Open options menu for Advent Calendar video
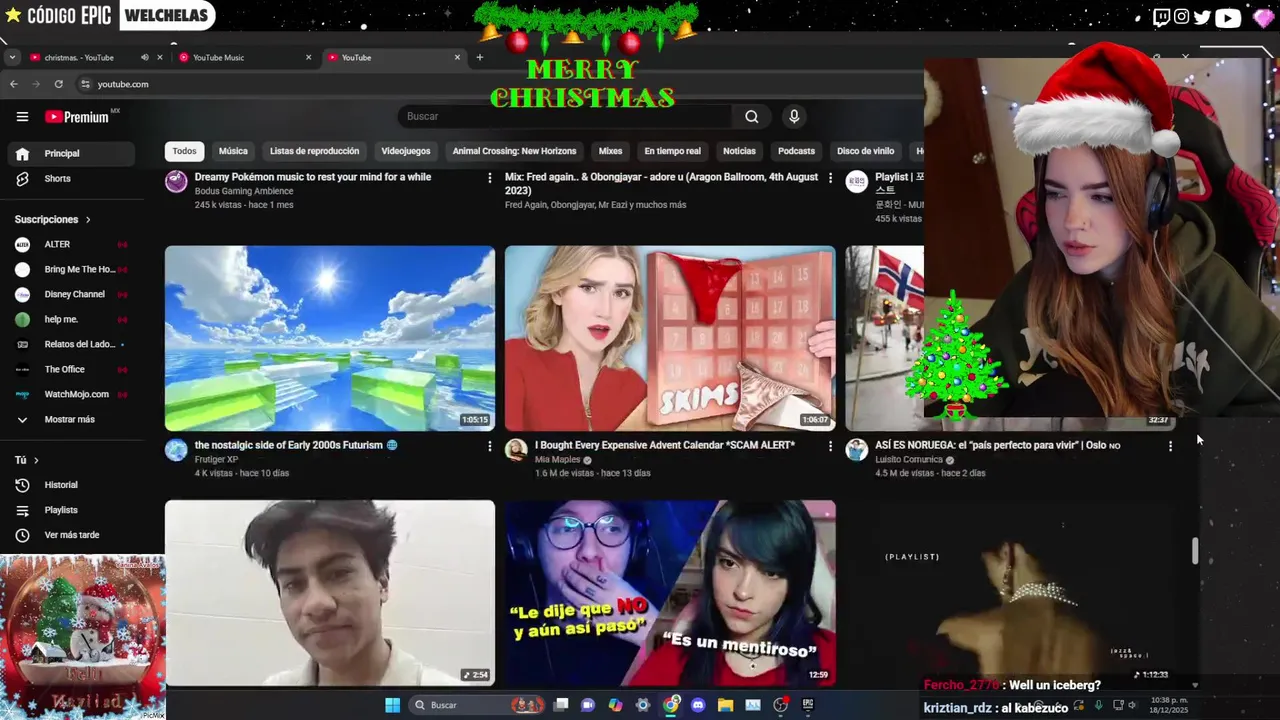 (829, 446)
